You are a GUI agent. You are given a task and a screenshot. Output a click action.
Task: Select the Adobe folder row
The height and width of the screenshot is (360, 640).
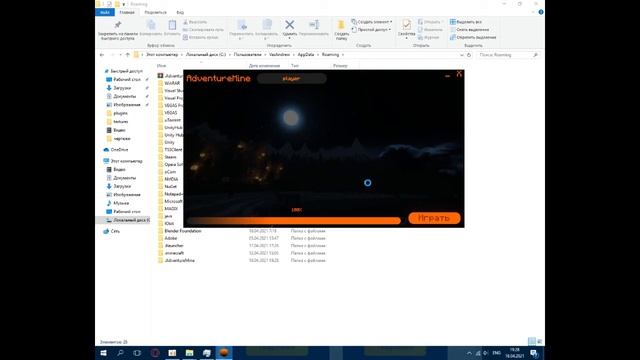pos(171,238)
